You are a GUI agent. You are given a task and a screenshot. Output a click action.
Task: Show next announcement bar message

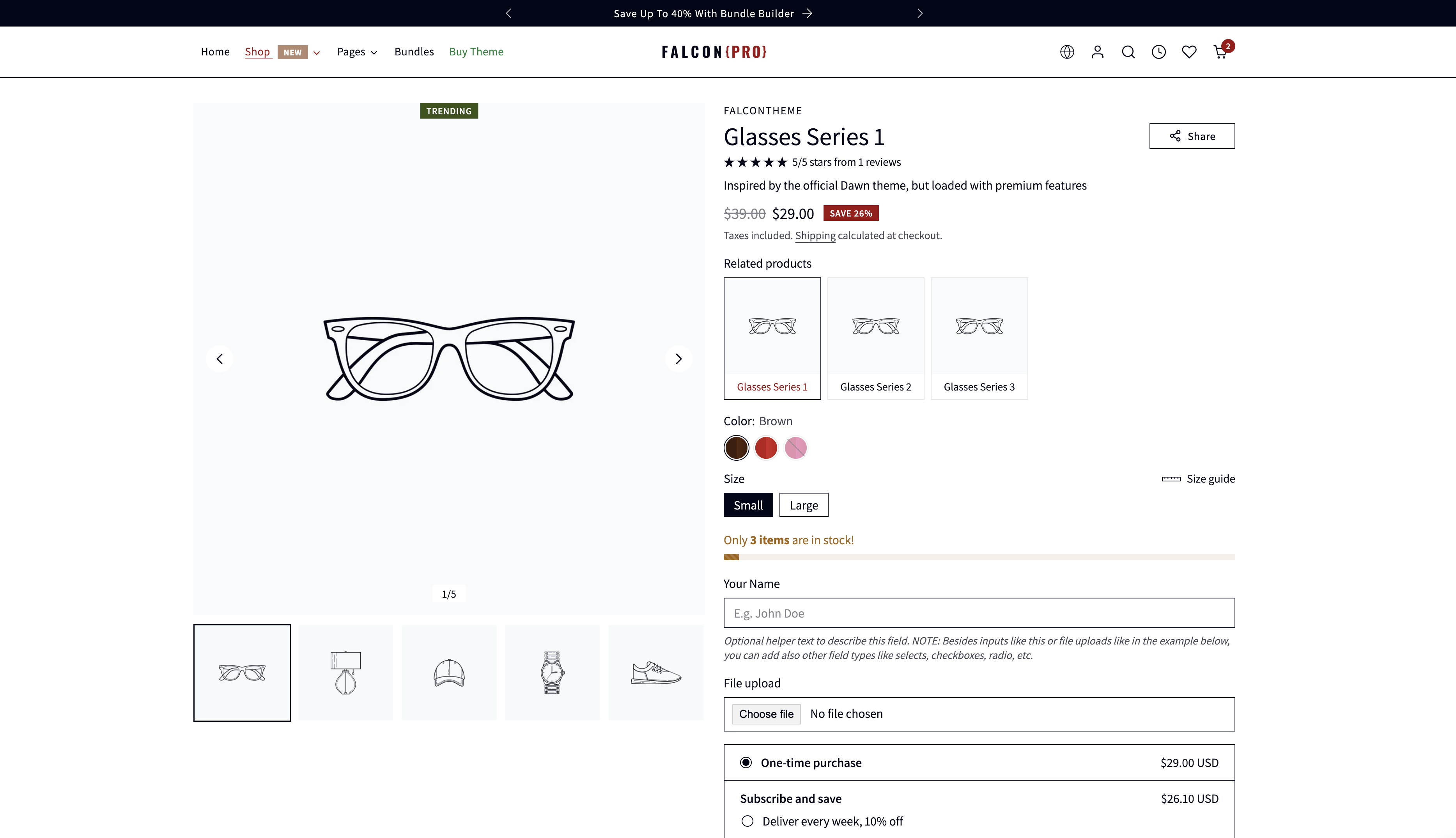click(920, 13)
